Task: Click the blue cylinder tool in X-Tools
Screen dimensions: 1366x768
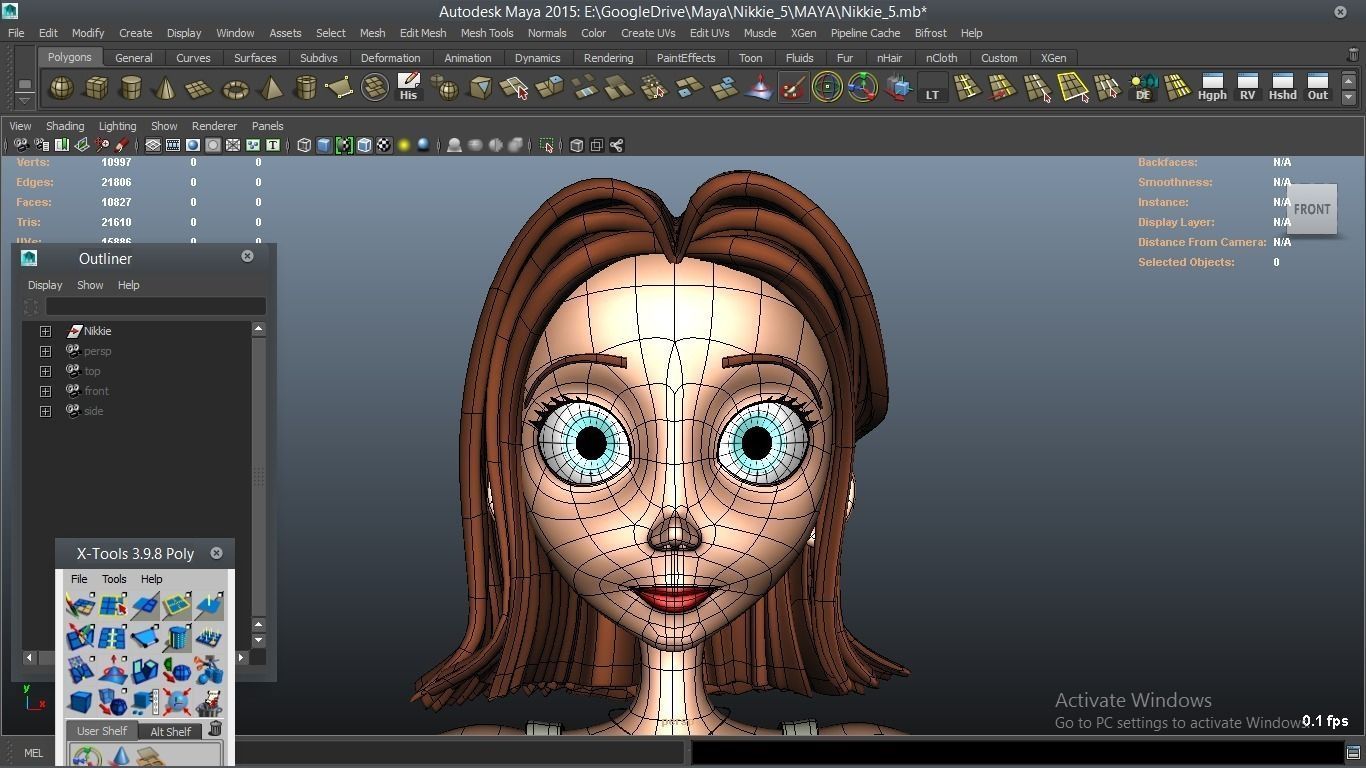Action: (x=177, y=637)
